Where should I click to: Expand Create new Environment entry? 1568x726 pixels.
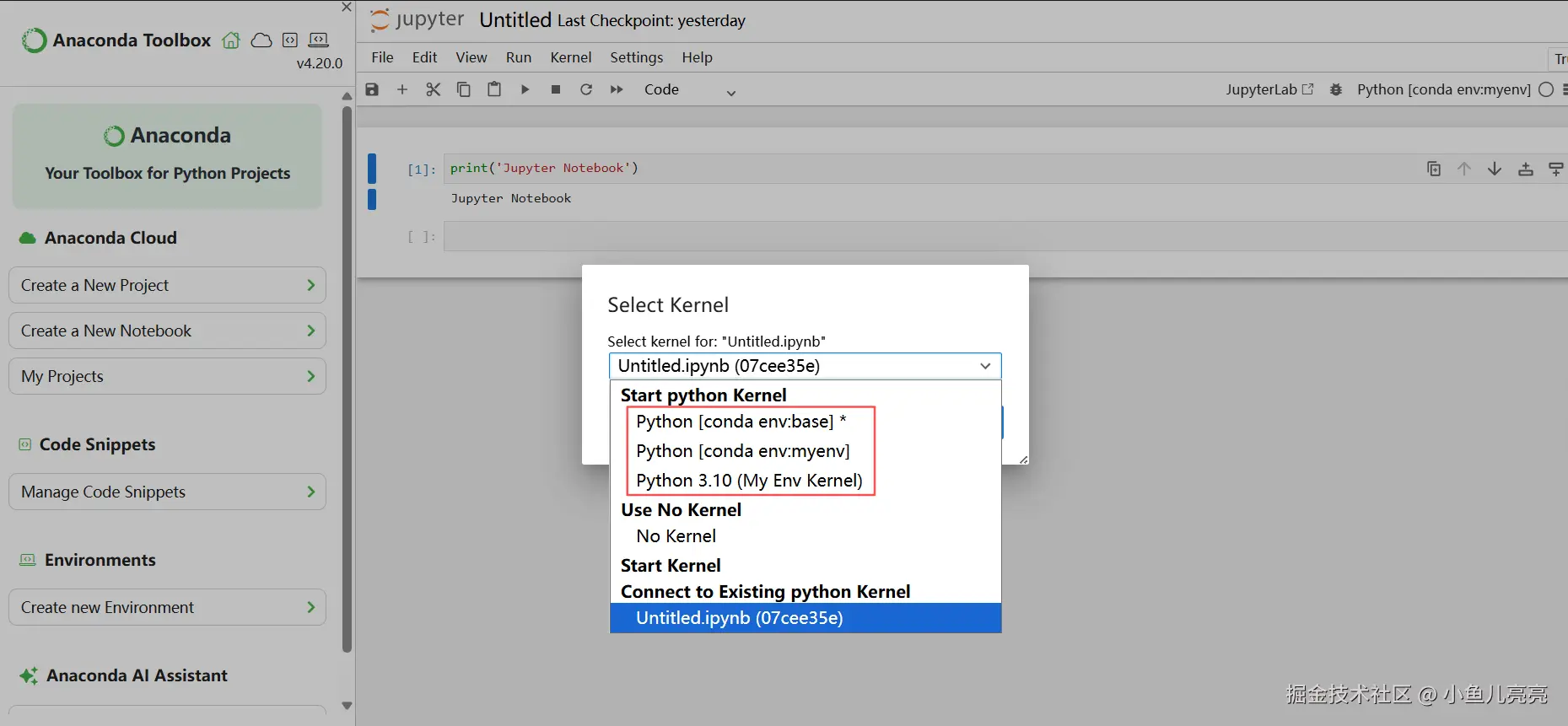tap(167, 607)
